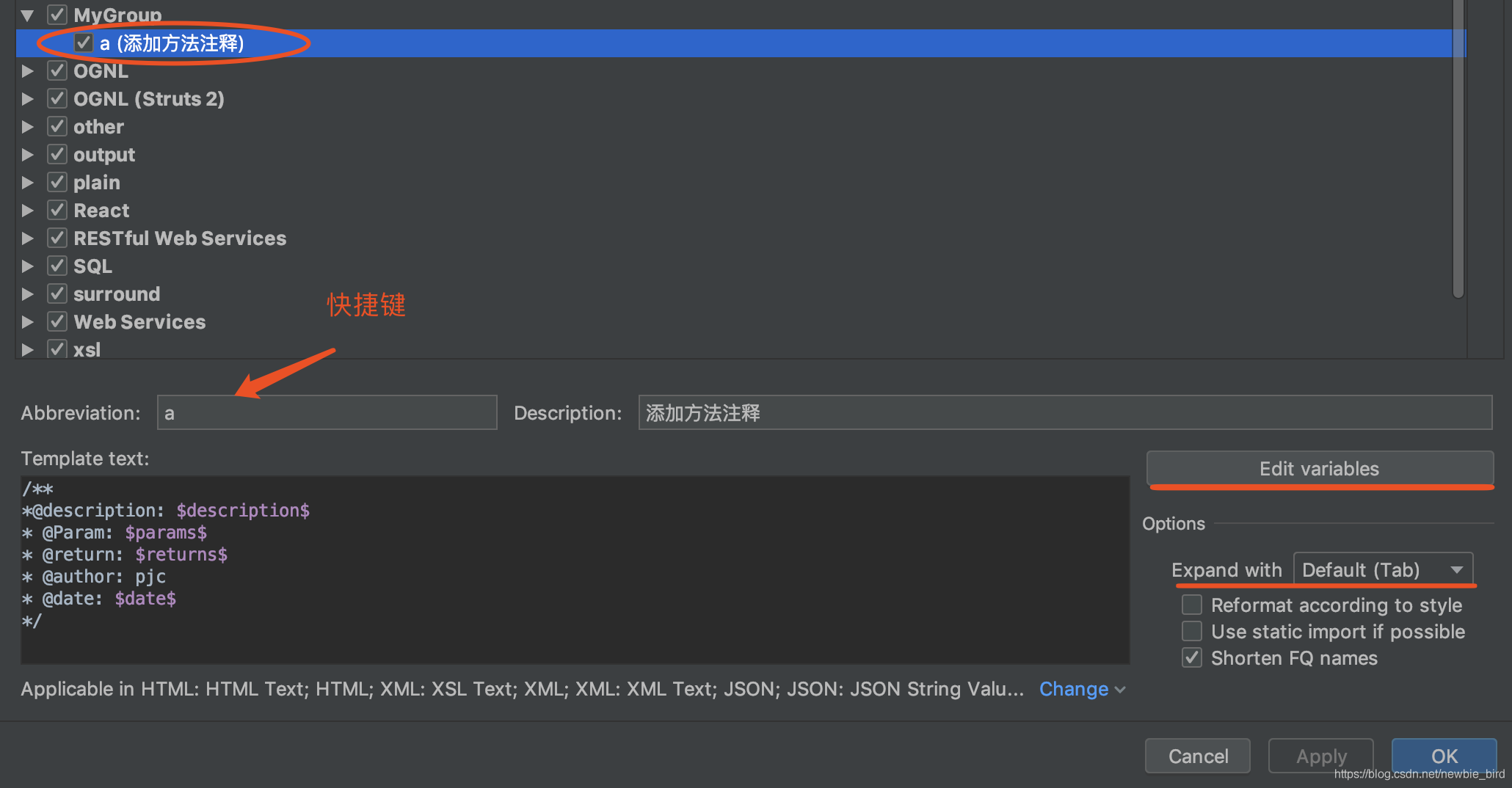Select the React group label
The height and width of the screenshot is (788, 1512).
(101, 211)
